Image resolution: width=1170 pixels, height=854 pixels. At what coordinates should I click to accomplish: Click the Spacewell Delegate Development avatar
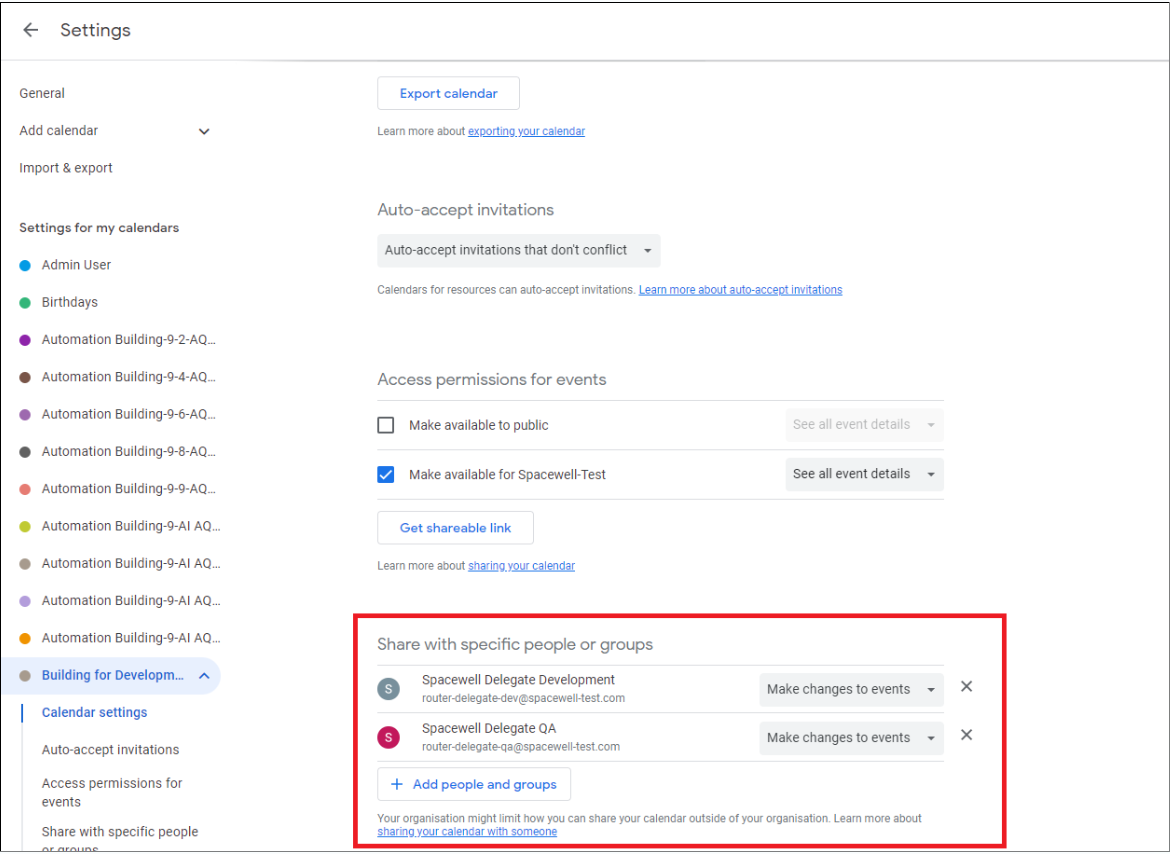click(389, 689)
